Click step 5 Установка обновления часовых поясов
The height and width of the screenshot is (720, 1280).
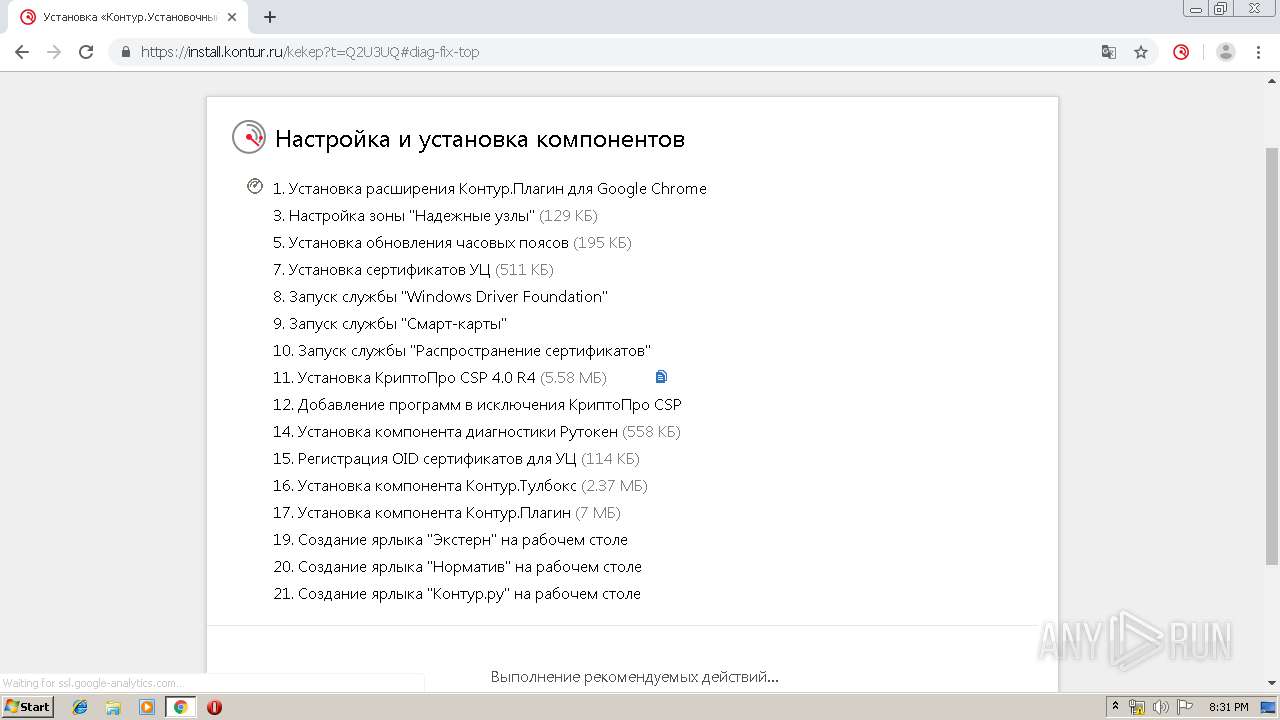tap(452, 242)
